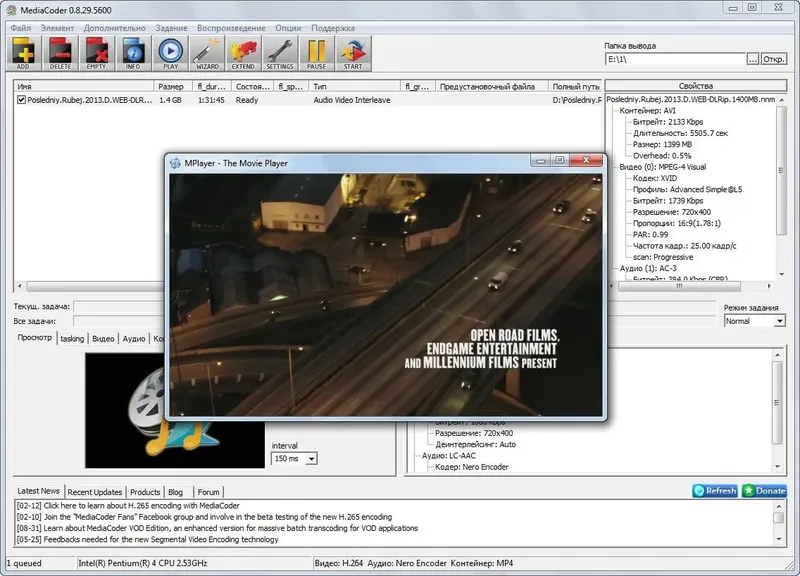800x576 pixels.
Task: Sort file list by Тип column
Action: 355,86
